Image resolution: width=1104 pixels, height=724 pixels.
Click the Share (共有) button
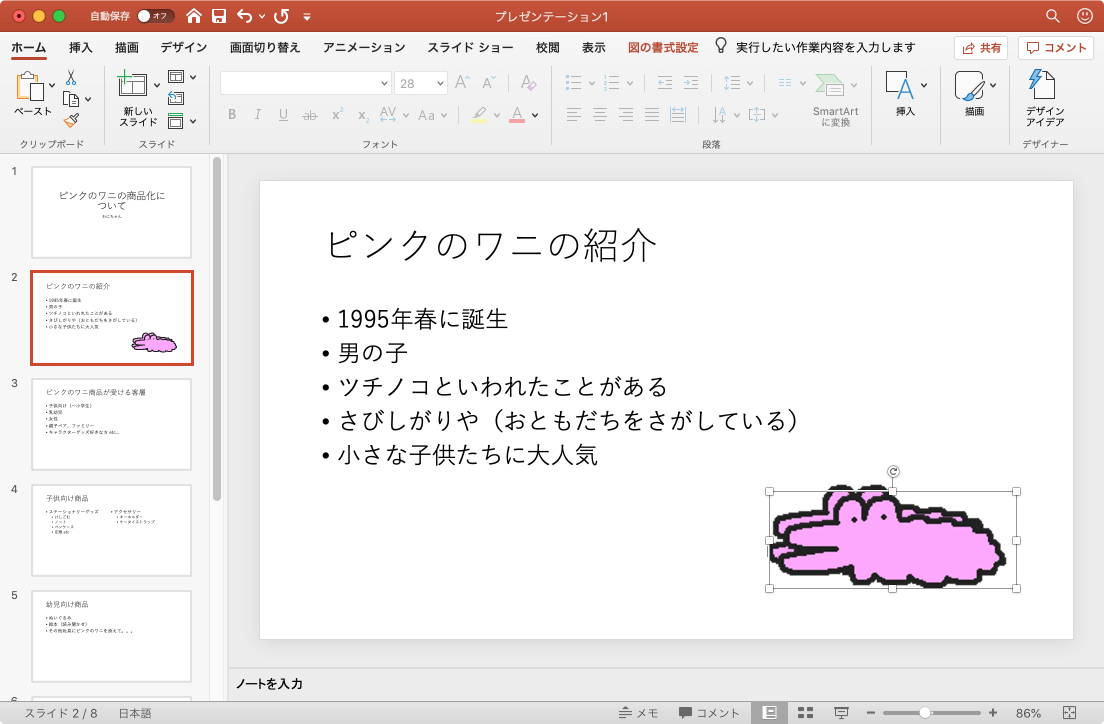980,47
